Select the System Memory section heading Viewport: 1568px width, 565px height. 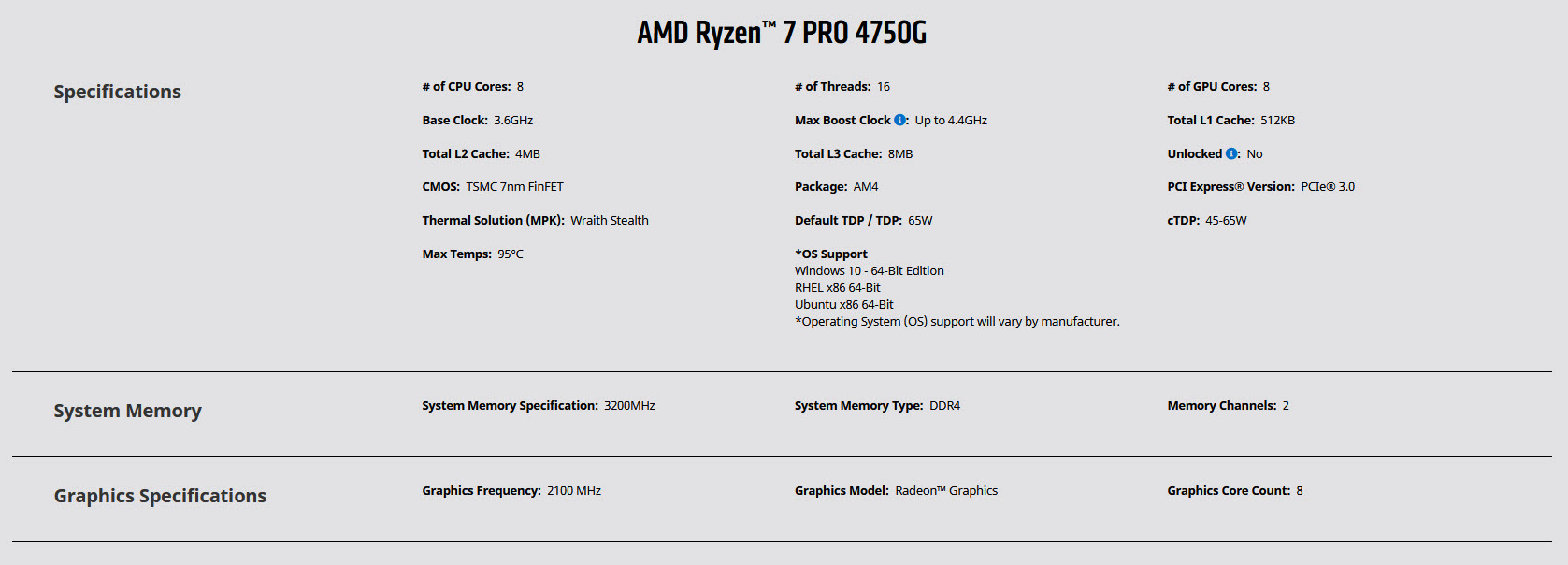point(127,411)
